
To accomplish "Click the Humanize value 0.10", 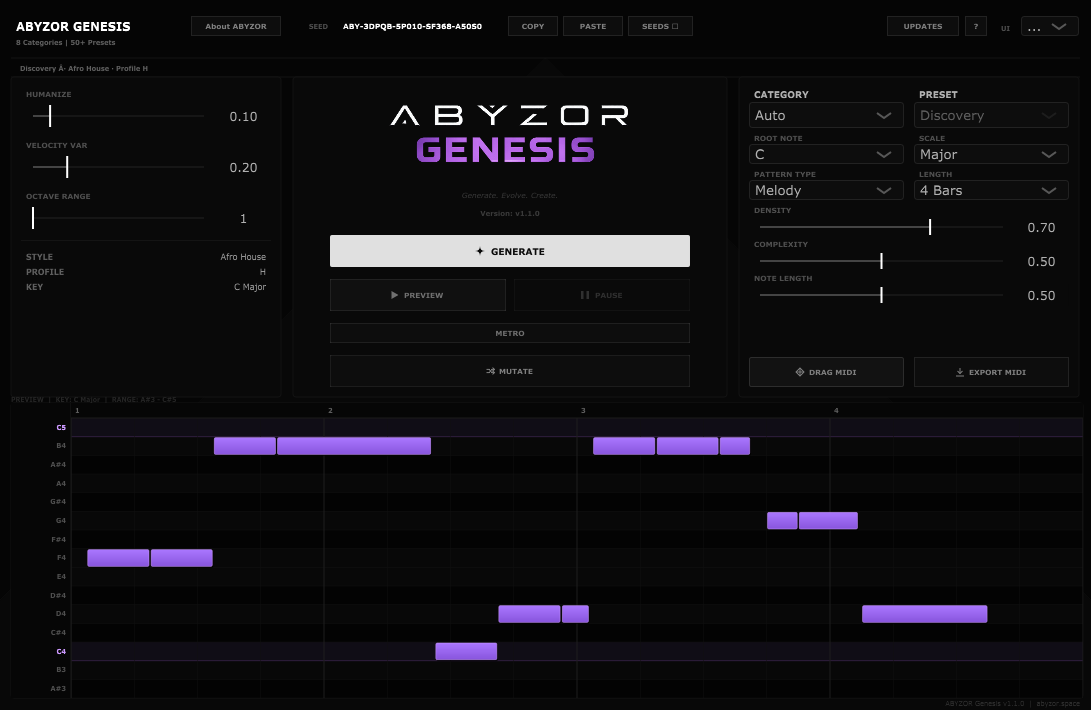I will point(244,117).
